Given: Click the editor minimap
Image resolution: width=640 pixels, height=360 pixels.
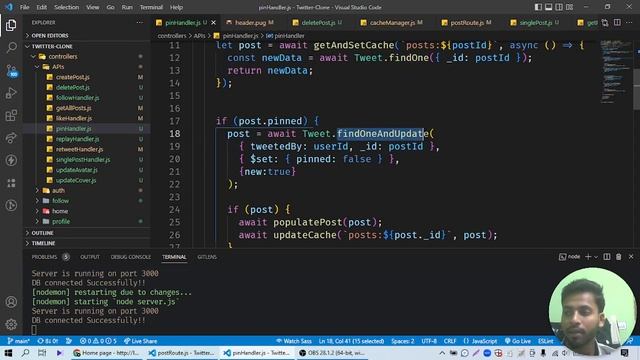Looking at the screenshot, I should point(616,72).
